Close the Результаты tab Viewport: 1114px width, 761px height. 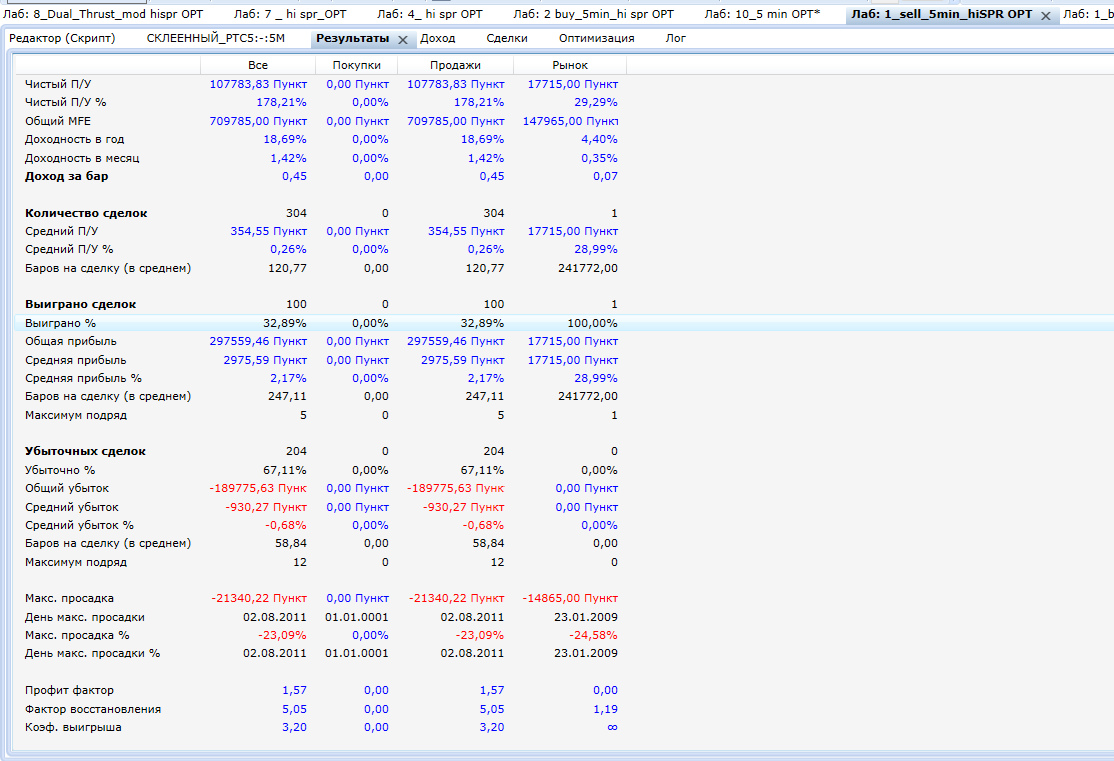click(402, 39)
